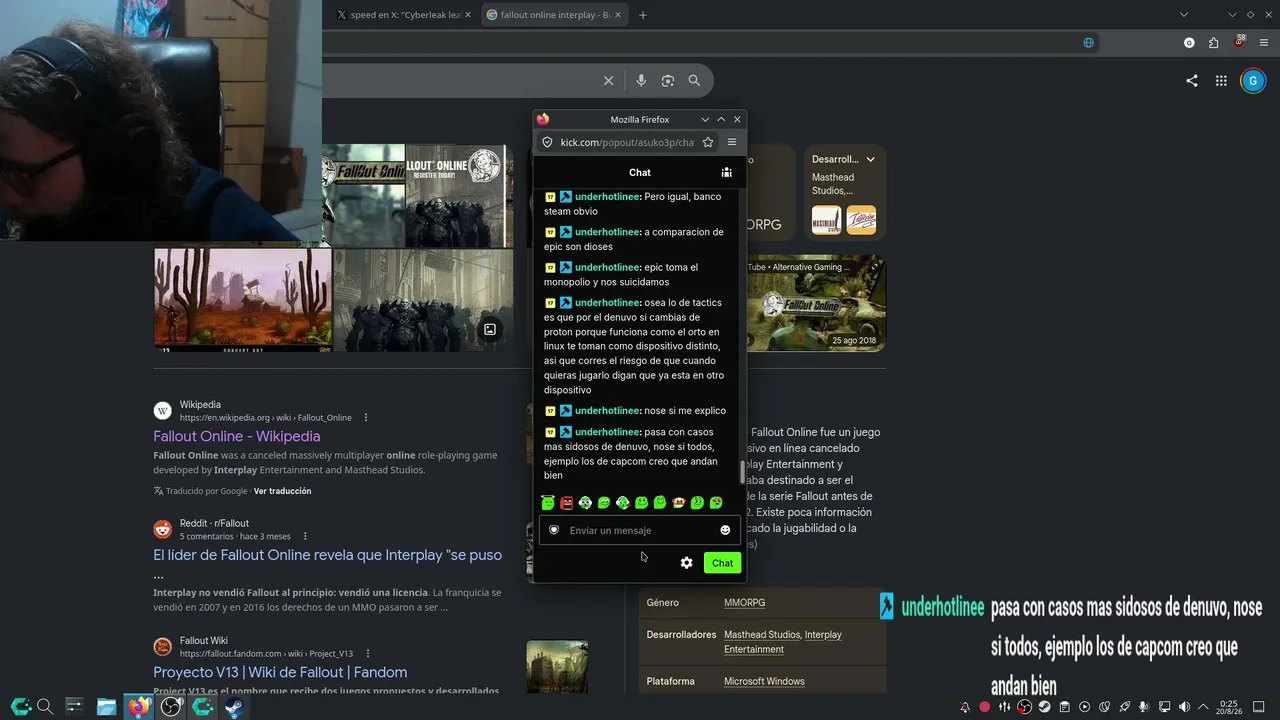Submit search with the magnifier icon
This screenshot has height=720, width=1280.
pos(694,81)
